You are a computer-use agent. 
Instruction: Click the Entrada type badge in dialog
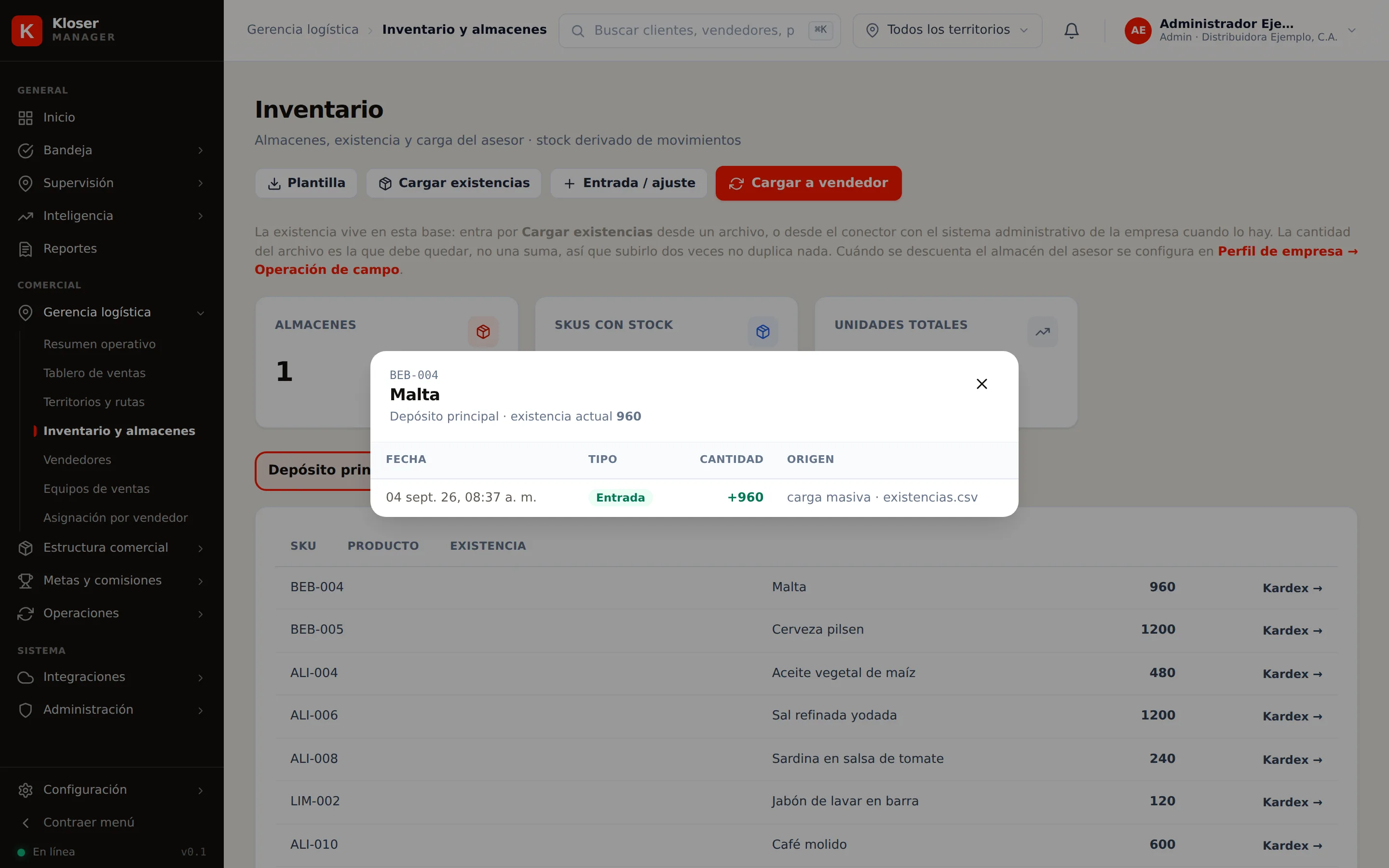point(620,498)
